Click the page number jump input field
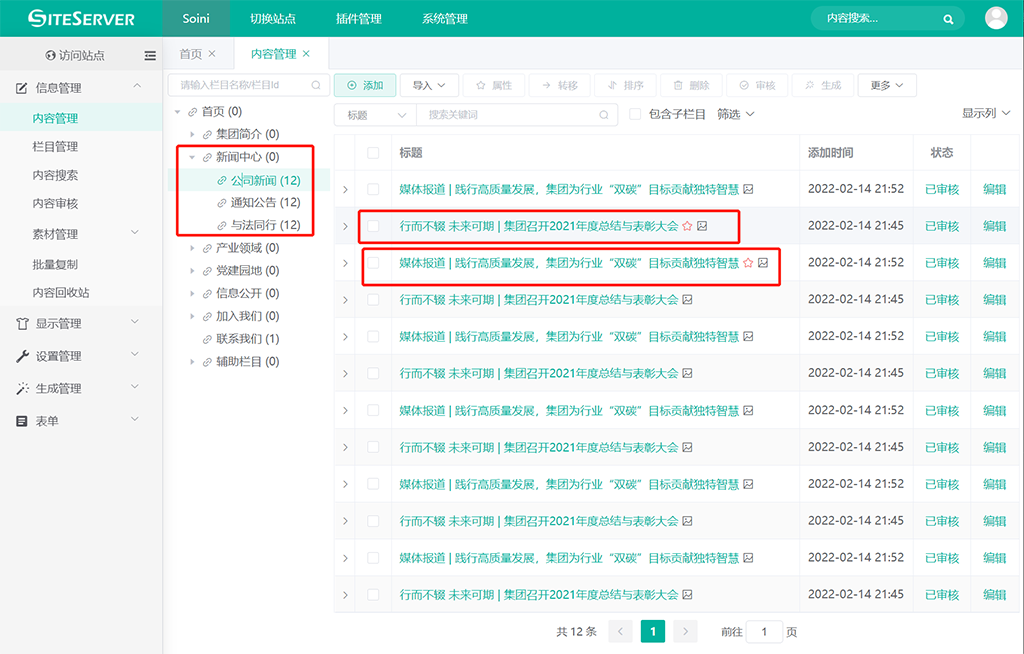Screen dimensions: 1024x654 coord(765,632)
